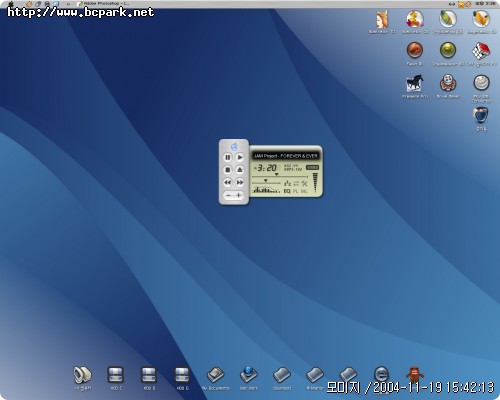Toggle the PL playlist button
Viewport: 500px width, 400px height.
pos(295,191)
